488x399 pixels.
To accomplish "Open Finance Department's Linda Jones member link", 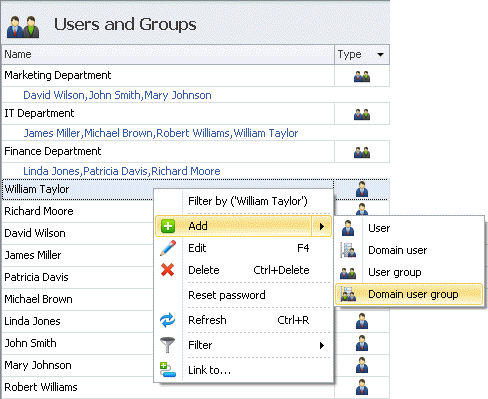I will (x=51, y=171).
